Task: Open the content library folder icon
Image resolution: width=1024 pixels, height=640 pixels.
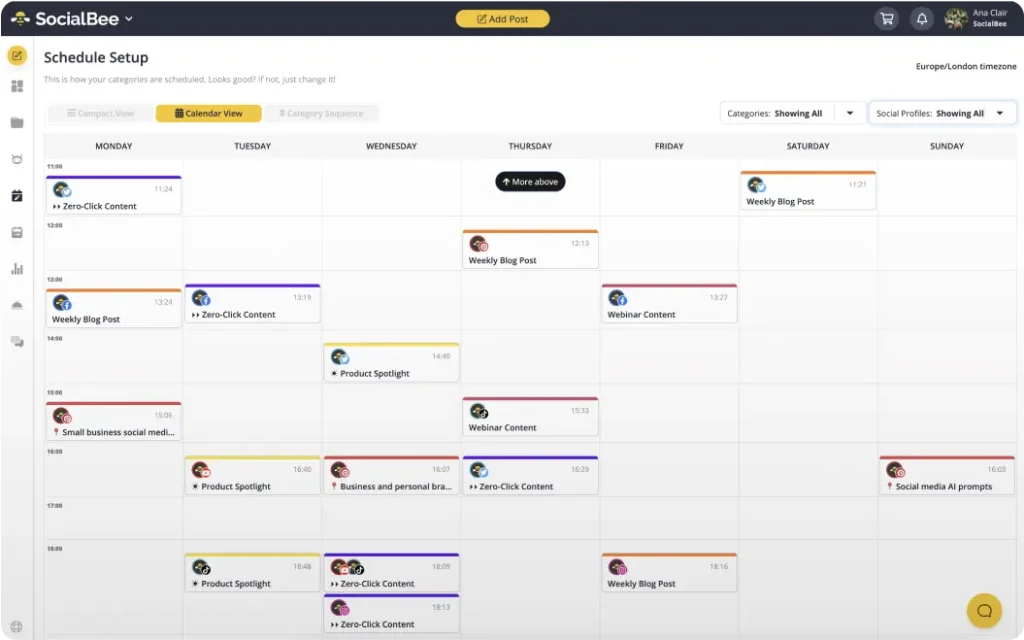Action: click(16, 123)
